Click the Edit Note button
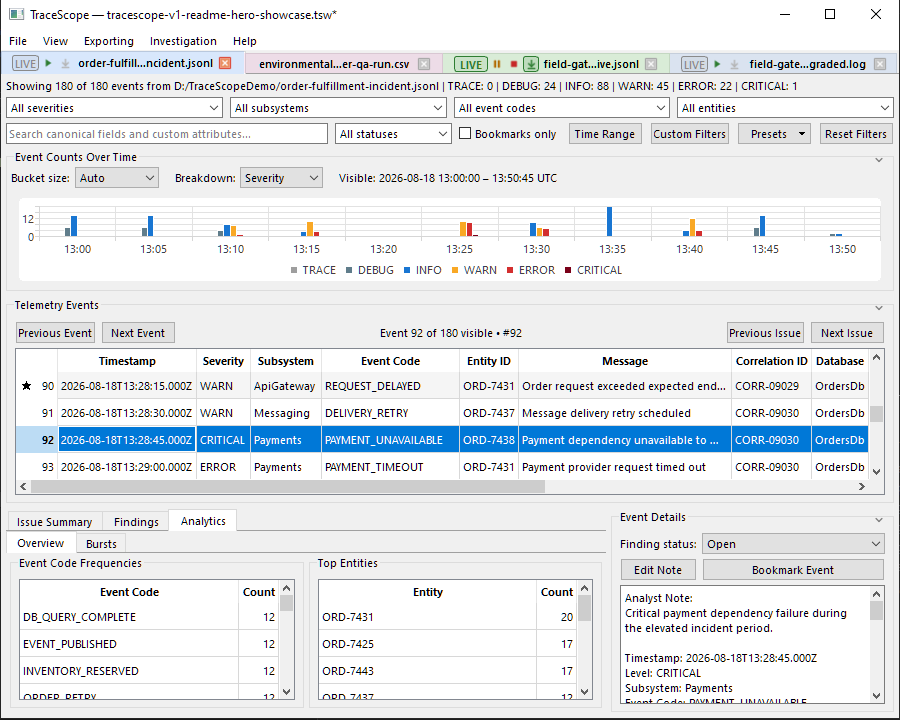 658,570
